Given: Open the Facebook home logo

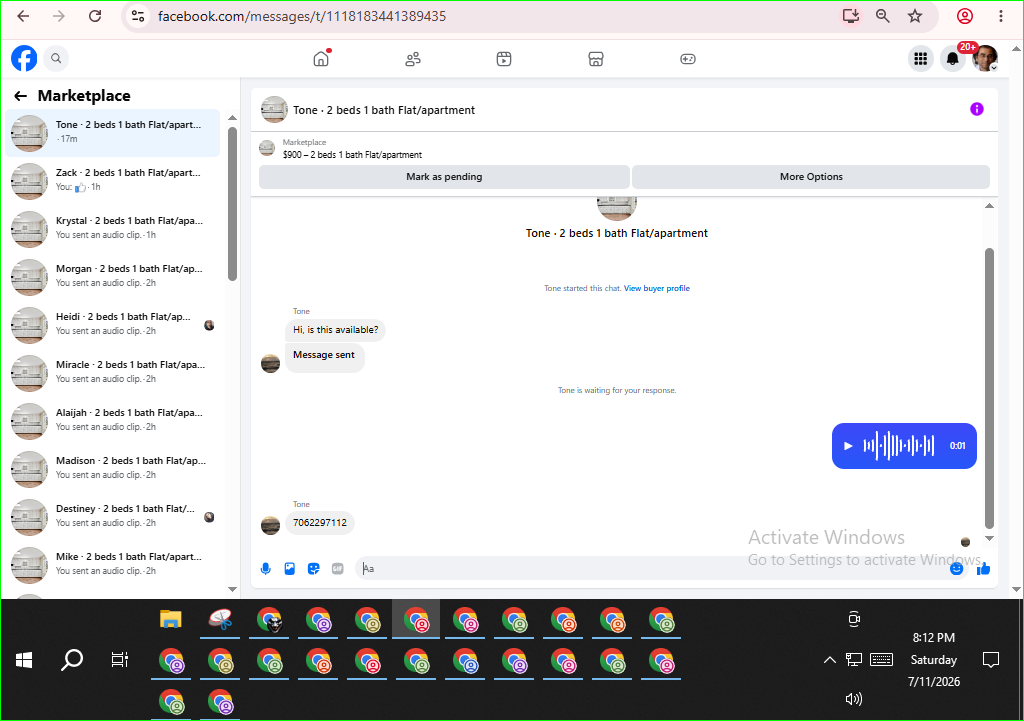Looking at the screenshot, I should [24, 59].
